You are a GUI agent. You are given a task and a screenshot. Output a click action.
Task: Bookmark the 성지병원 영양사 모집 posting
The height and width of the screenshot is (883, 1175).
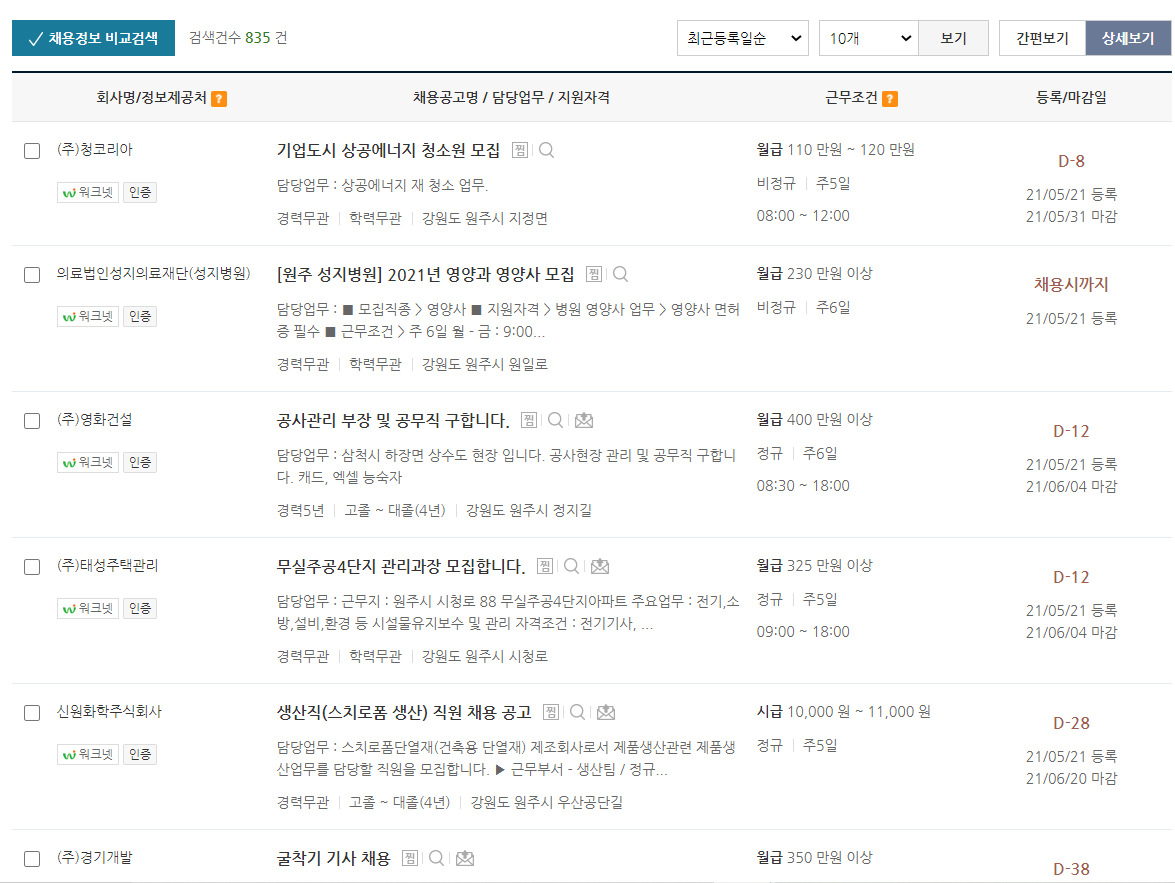point(593,274)
